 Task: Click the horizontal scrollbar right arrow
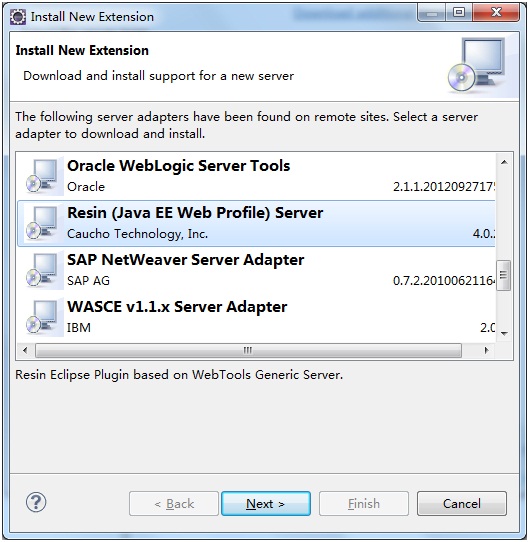pyautogui.click(x=487, y=350)
